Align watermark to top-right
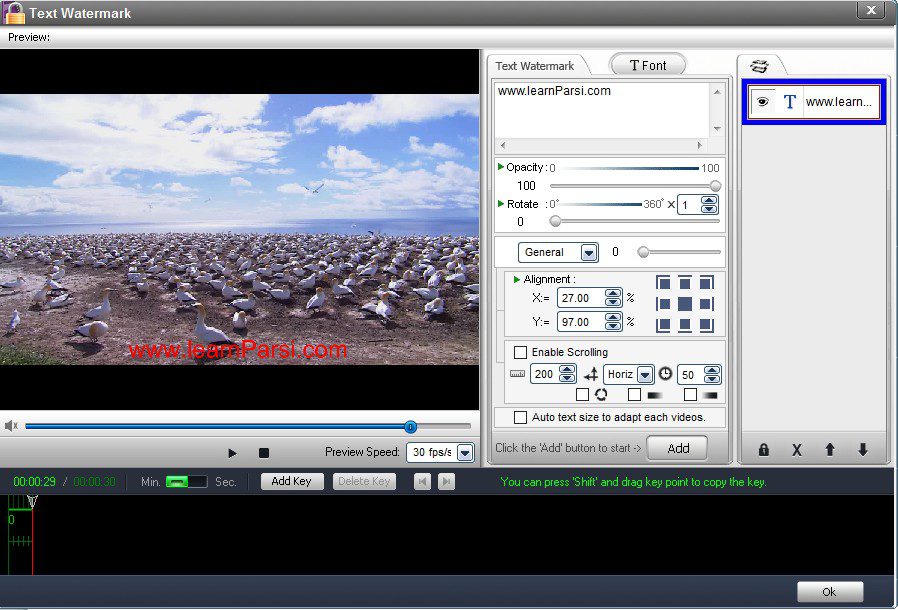Image resolution: width=898 pixels, height=610 pixels. [x=707, y=282]
